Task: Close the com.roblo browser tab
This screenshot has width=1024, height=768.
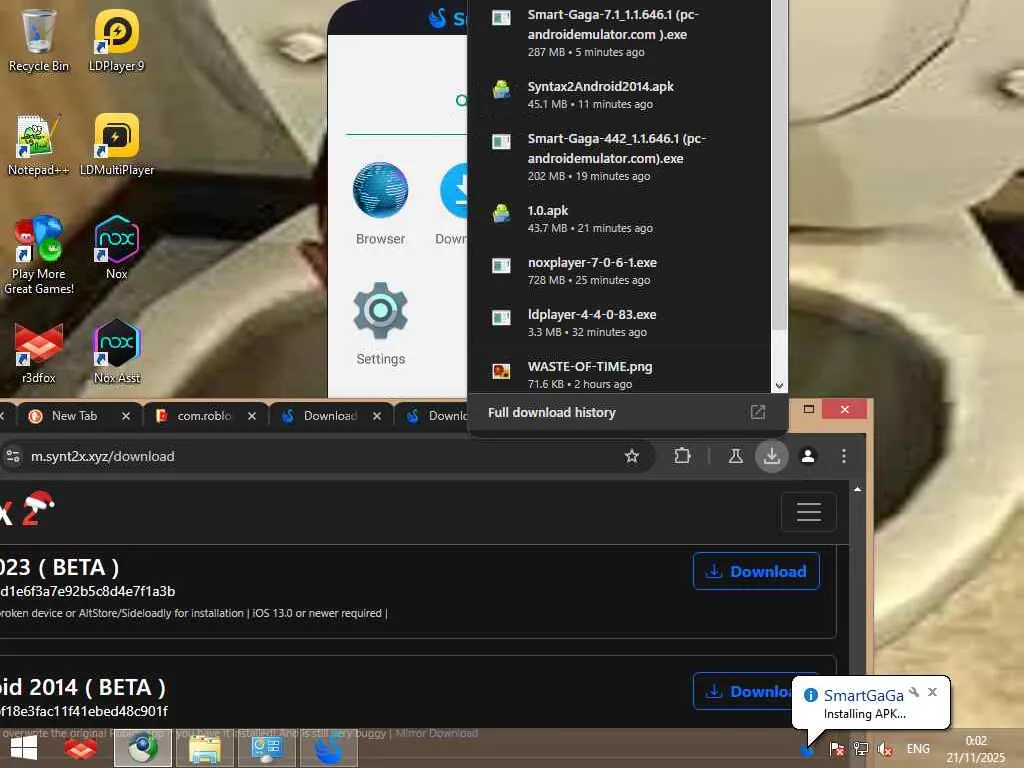Action: [x=251, y=416]
